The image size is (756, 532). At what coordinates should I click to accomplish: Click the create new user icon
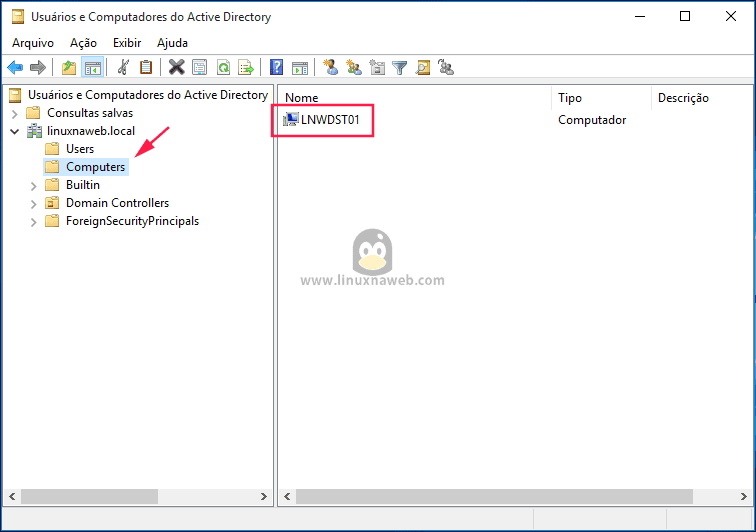(330, 67)
